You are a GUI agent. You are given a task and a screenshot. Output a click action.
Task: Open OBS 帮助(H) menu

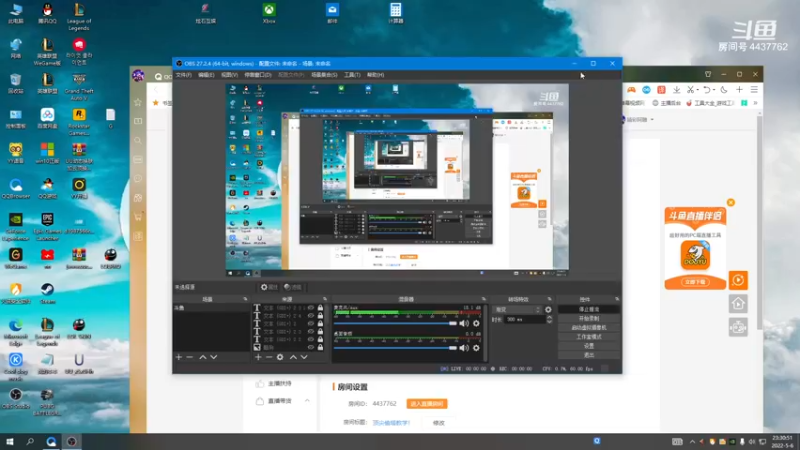[376, 75]
